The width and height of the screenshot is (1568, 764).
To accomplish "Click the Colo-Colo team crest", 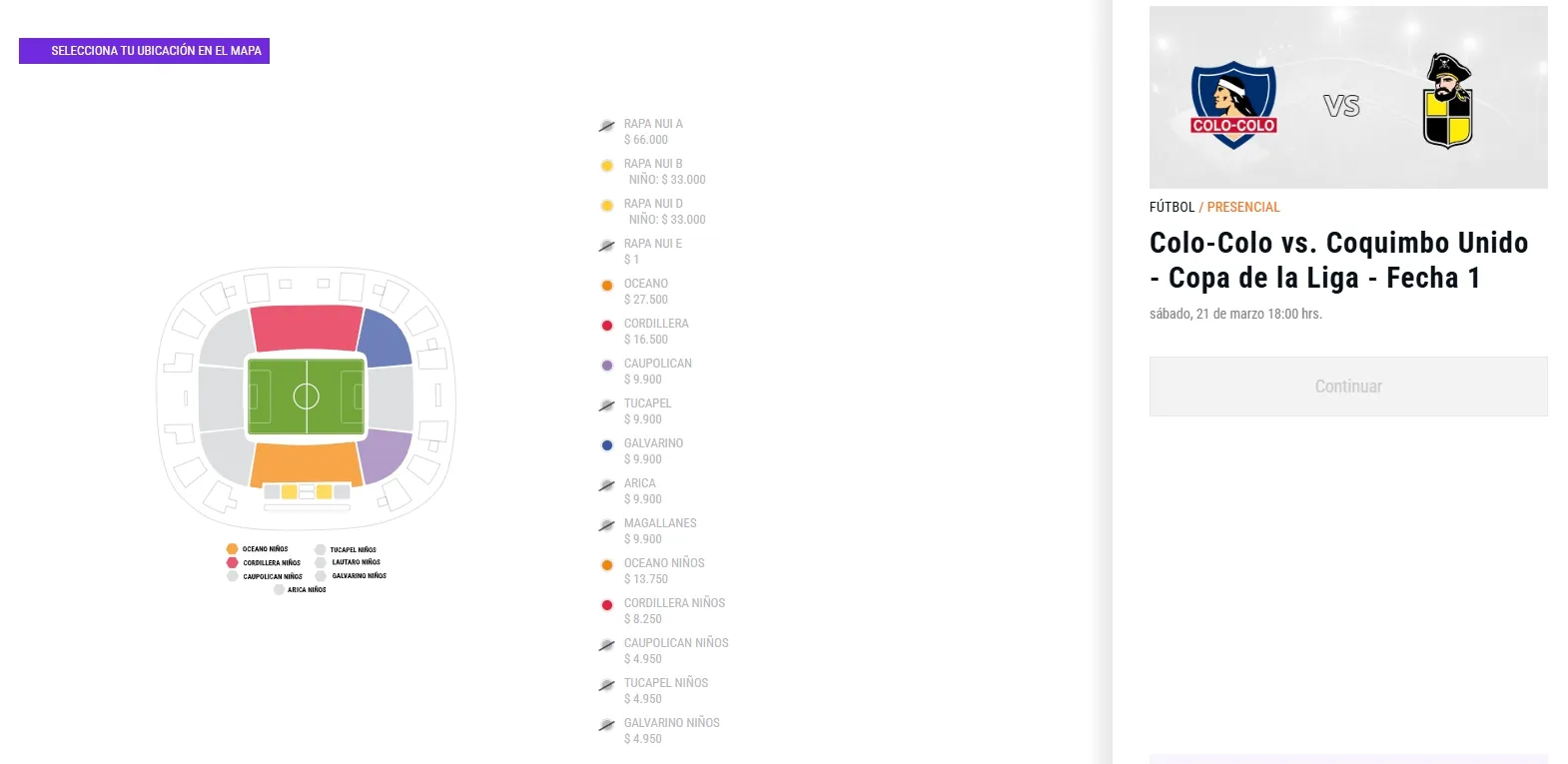I will [1232, 104].
